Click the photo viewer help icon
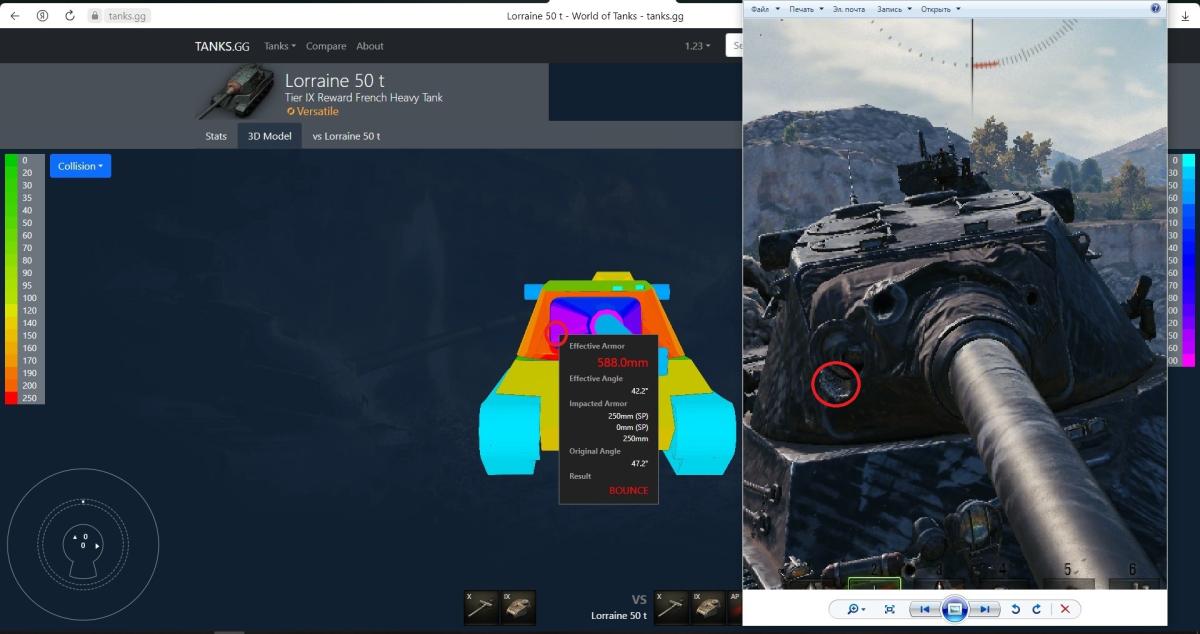Screen dimensions: 1200x634 [x=1155, y=8]
